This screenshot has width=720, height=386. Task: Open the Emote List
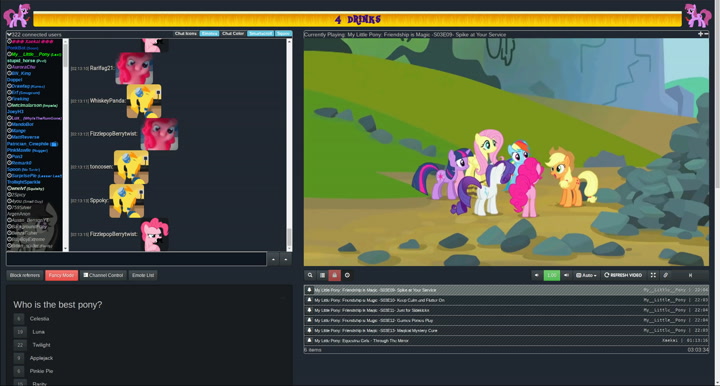(x=143, y=275)
